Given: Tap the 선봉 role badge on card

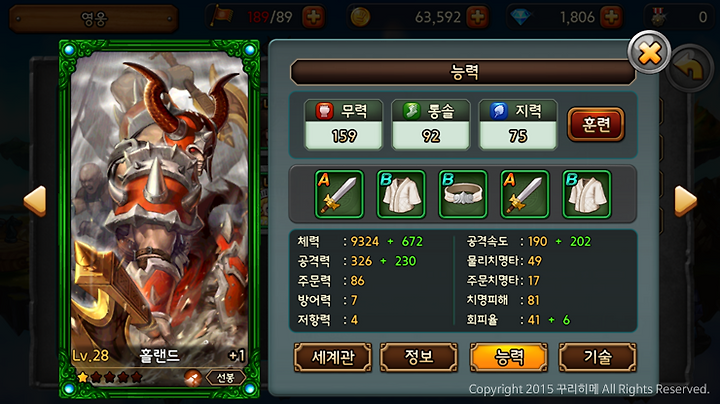Looking at the screenshot, I should point(225,378).
